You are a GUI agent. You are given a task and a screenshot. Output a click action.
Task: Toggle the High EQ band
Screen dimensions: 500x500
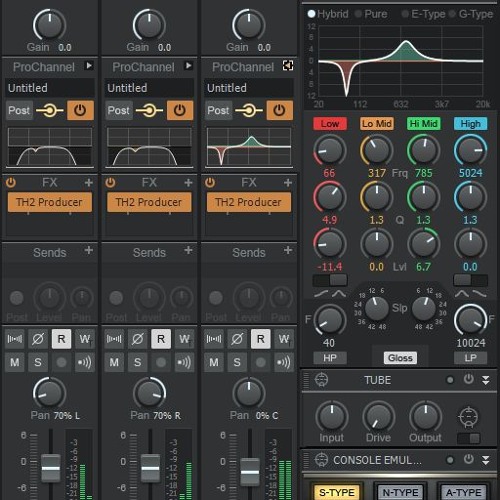tap(470, 124)
